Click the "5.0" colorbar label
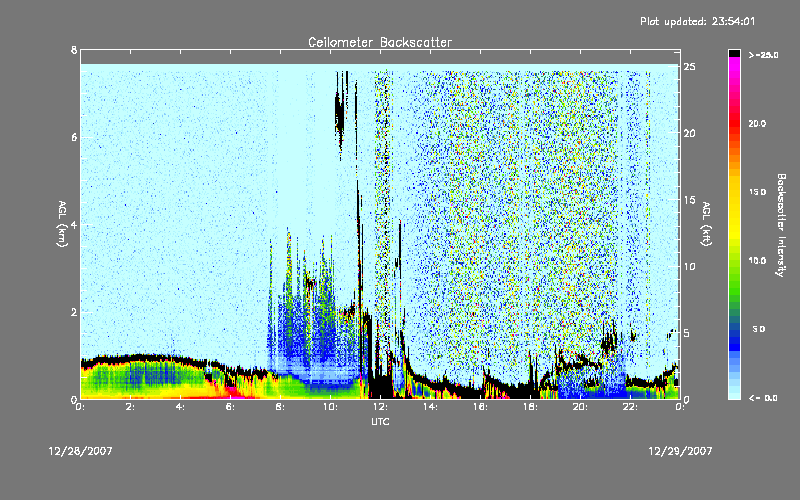The height and width of the screenshot is (500, 800). click(x=759, y=329)
